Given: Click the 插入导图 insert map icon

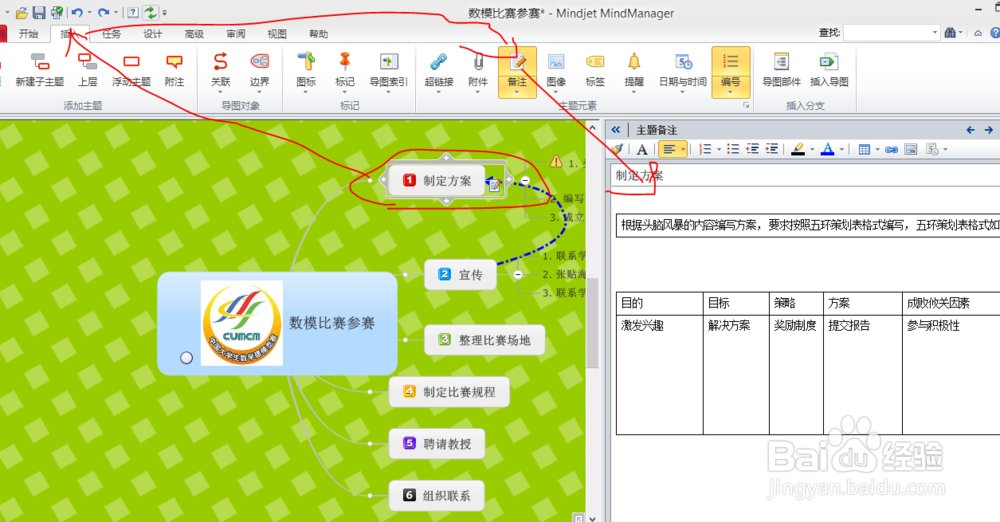Looking at the screenshot, I should click(x=829, y=62).
